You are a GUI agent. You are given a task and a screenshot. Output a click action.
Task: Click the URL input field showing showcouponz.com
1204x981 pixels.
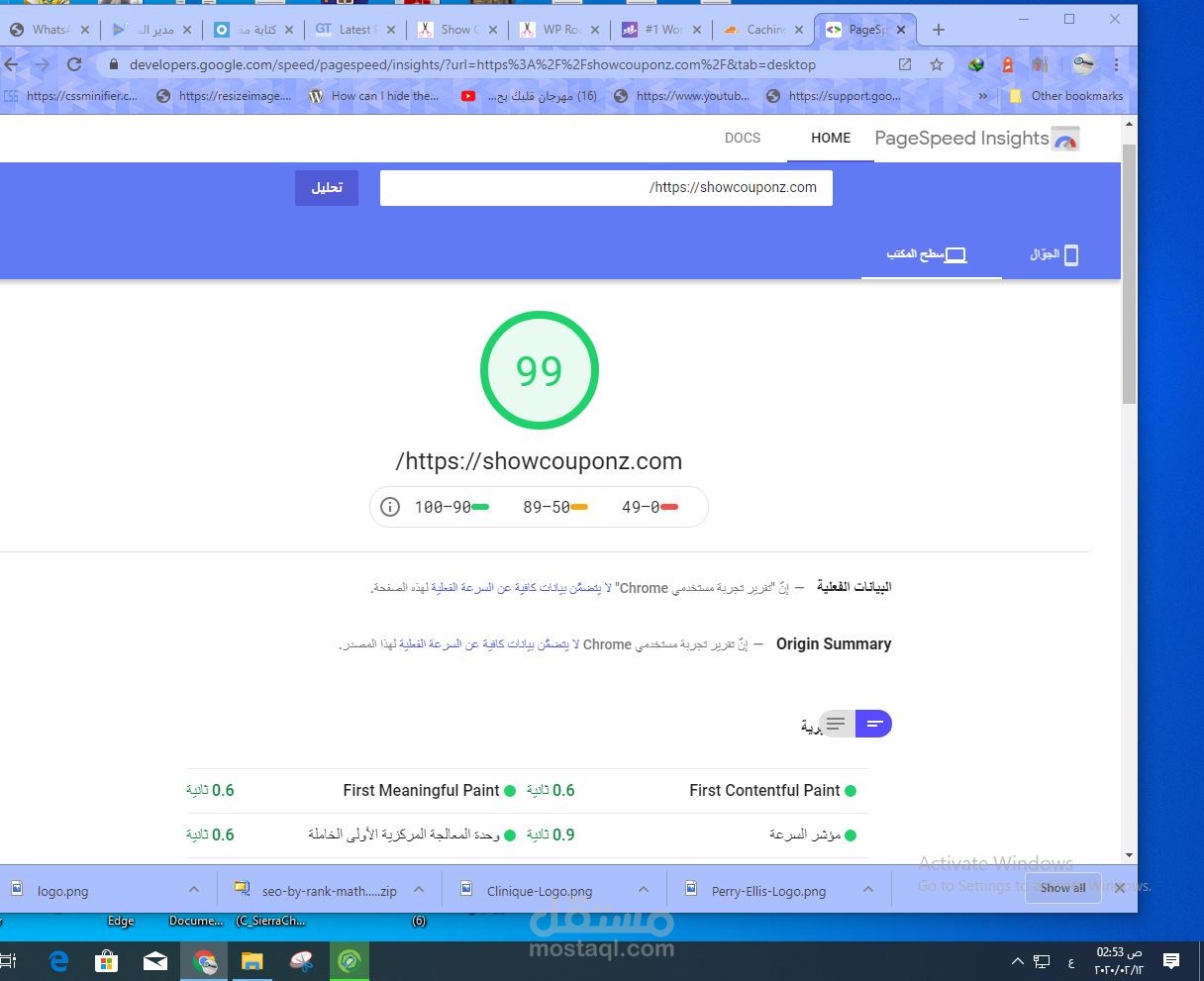click(x=606, y=188)
